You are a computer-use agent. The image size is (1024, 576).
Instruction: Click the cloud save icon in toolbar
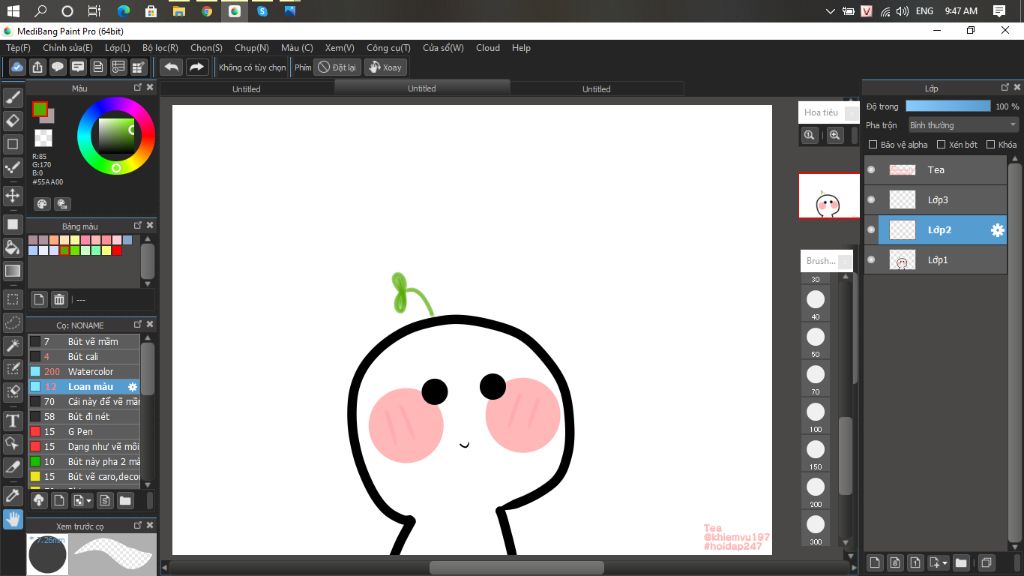click(x=17, y=67)
